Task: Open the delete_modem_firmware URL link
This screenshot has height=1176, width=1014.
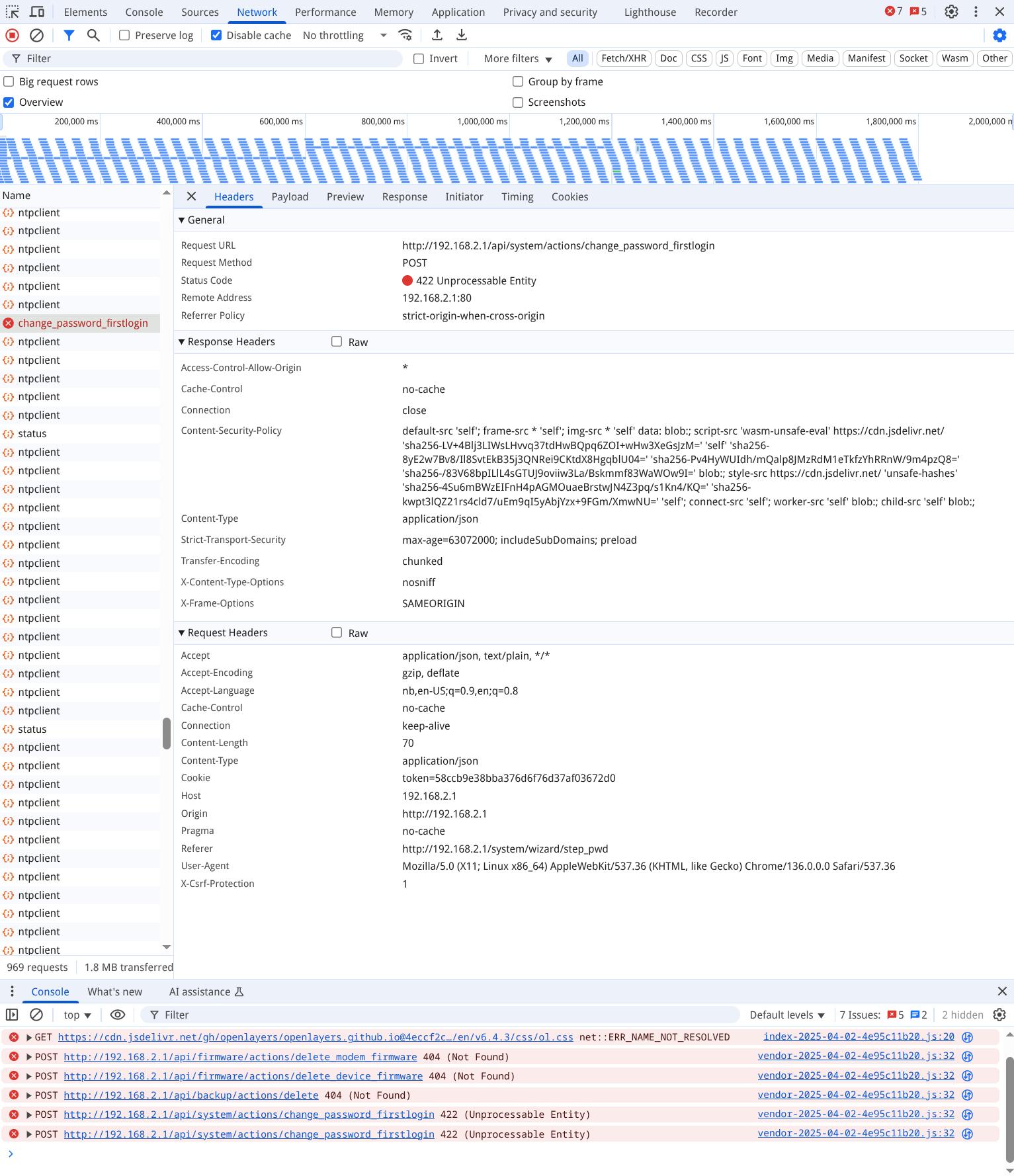Action: pos(240,1057)
